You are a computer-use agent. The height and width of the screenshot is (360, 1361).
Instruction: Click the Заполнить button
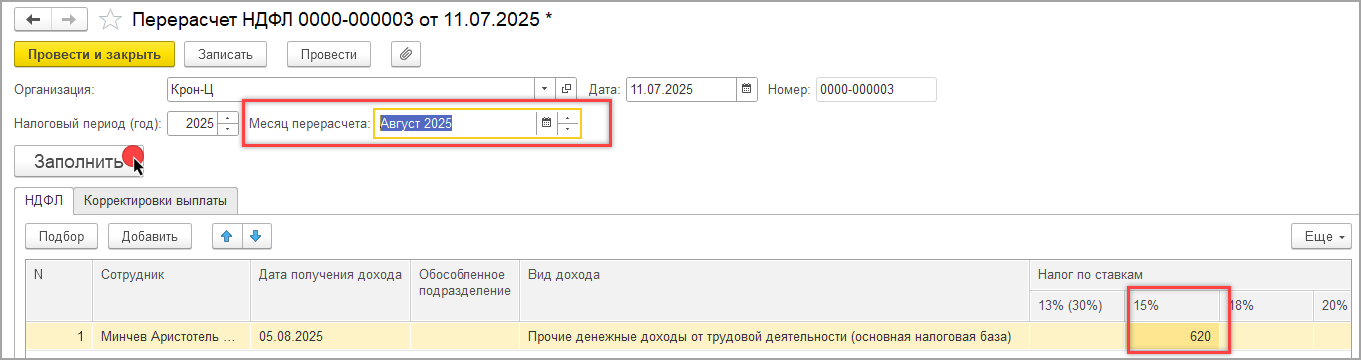click(79, 161)
